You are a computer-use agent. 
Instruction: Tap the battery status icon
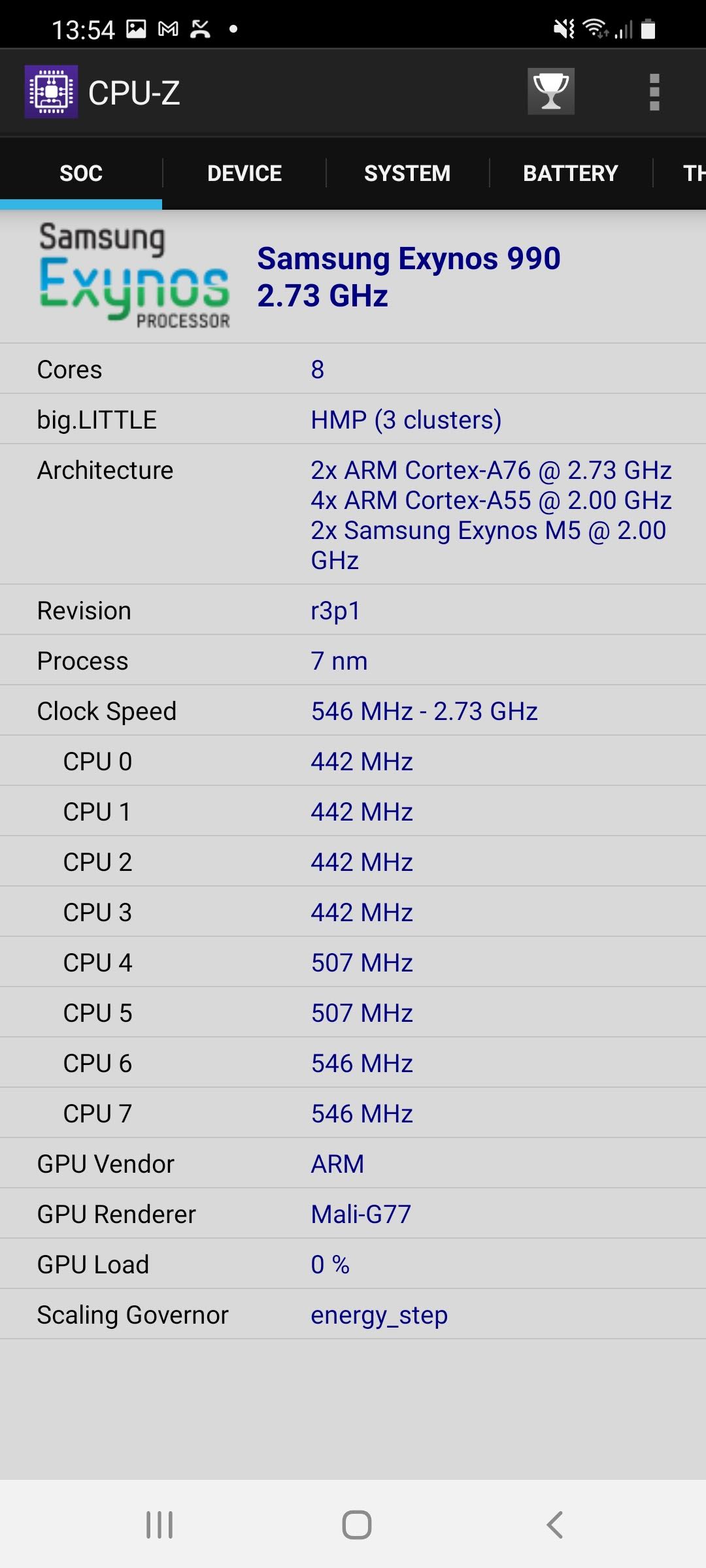point(648,29)
